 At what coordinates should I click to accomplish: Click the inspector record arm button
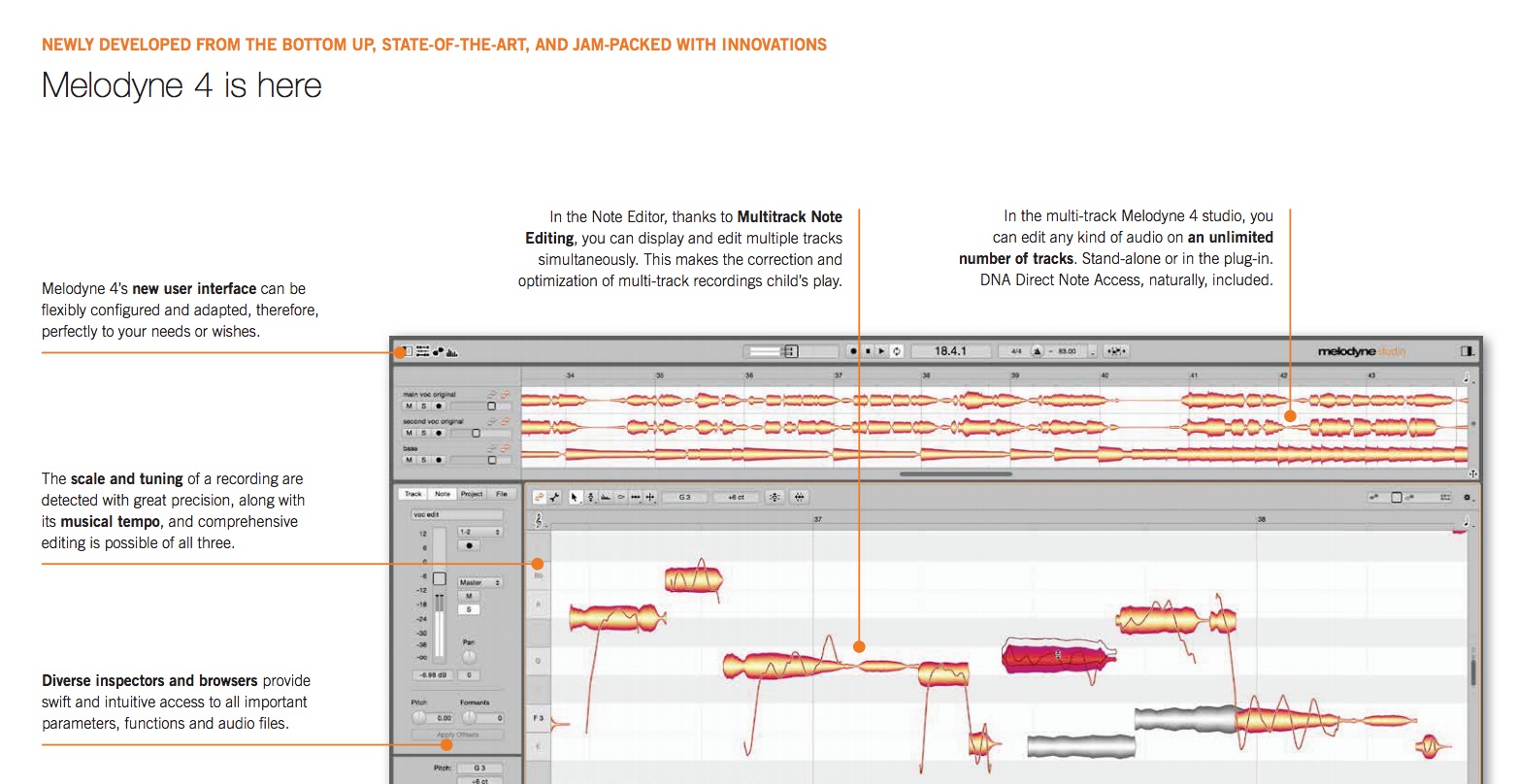469,545
